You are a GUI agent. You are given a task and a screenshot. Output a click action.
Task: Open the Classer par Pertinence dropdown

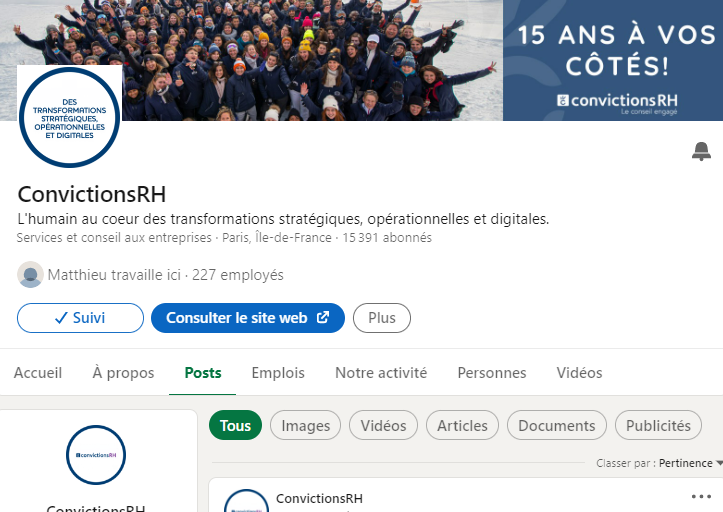(659, 463)
